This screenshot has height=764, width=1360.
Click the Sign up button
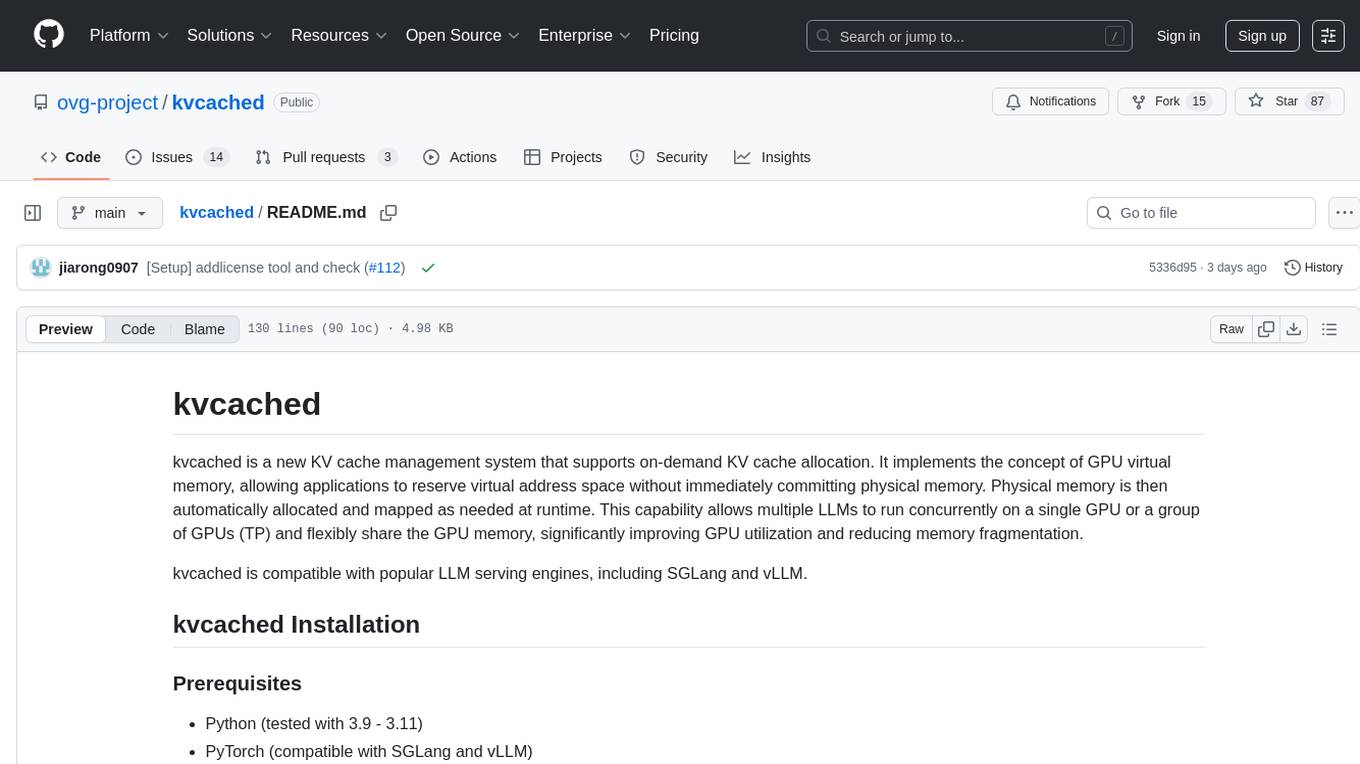1262,36
